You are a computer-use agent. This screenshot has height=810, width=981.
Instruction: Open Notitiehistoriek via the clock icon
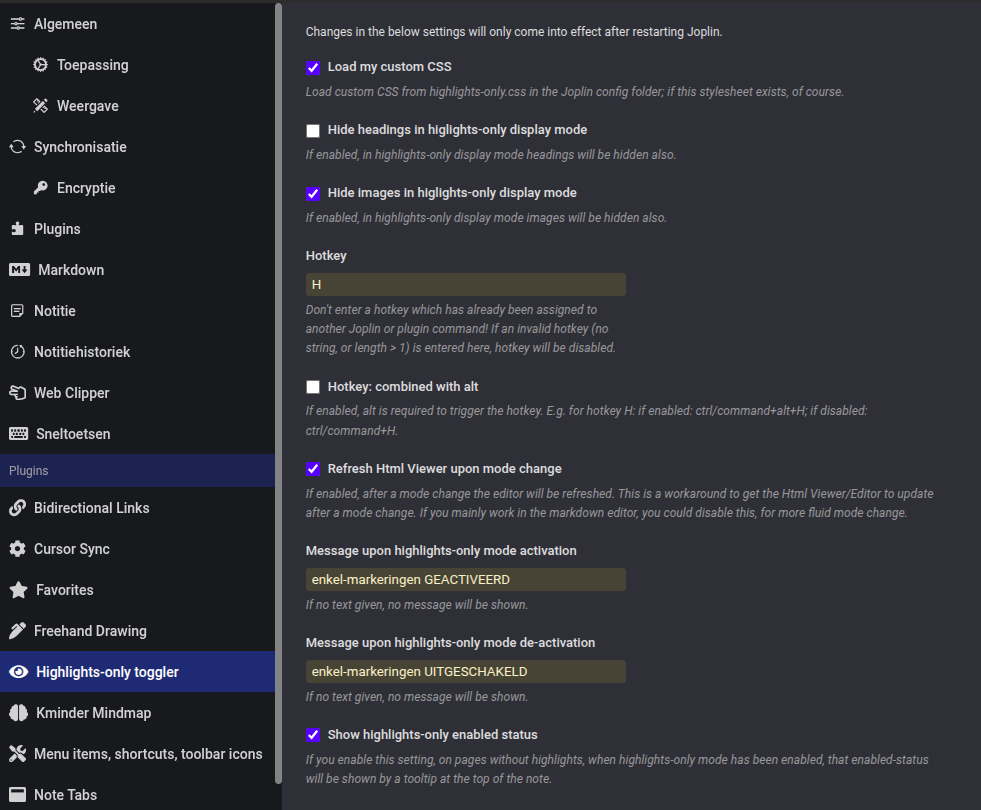[x=18, y=352]
